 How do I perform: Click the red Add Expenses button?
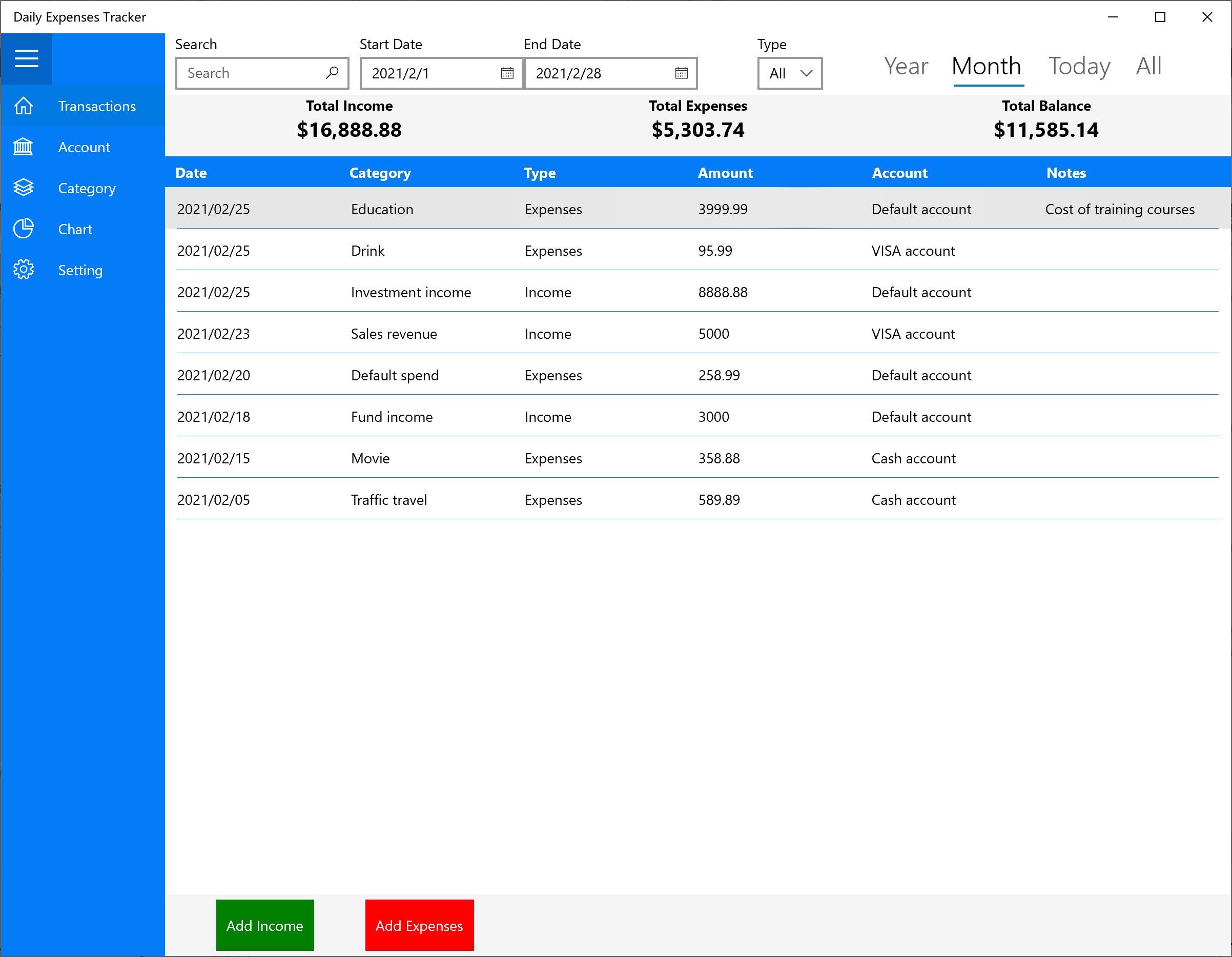(x=419, y=925)
